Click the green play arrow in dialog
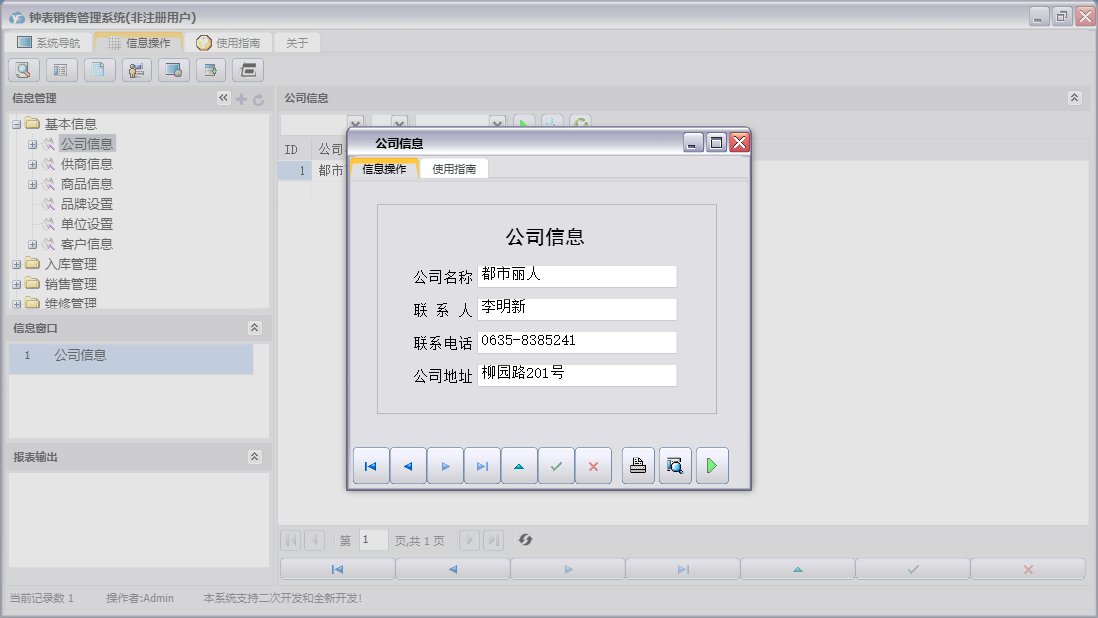 click(712, 466)
